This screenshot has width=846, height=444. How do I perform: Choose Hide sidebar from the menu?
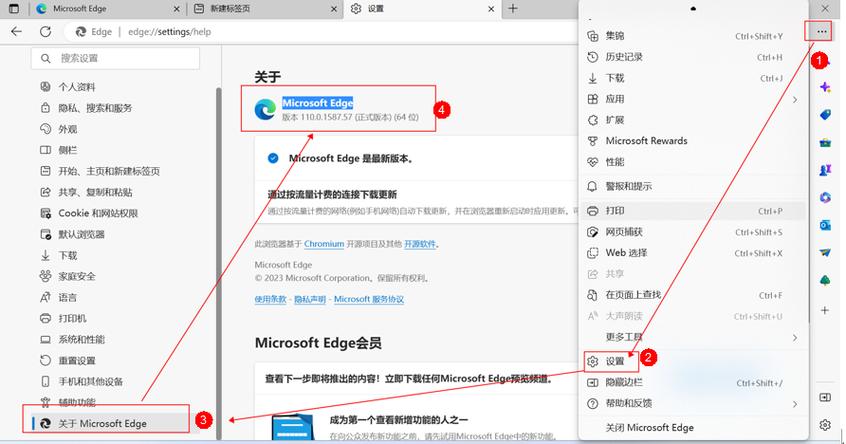694,382
